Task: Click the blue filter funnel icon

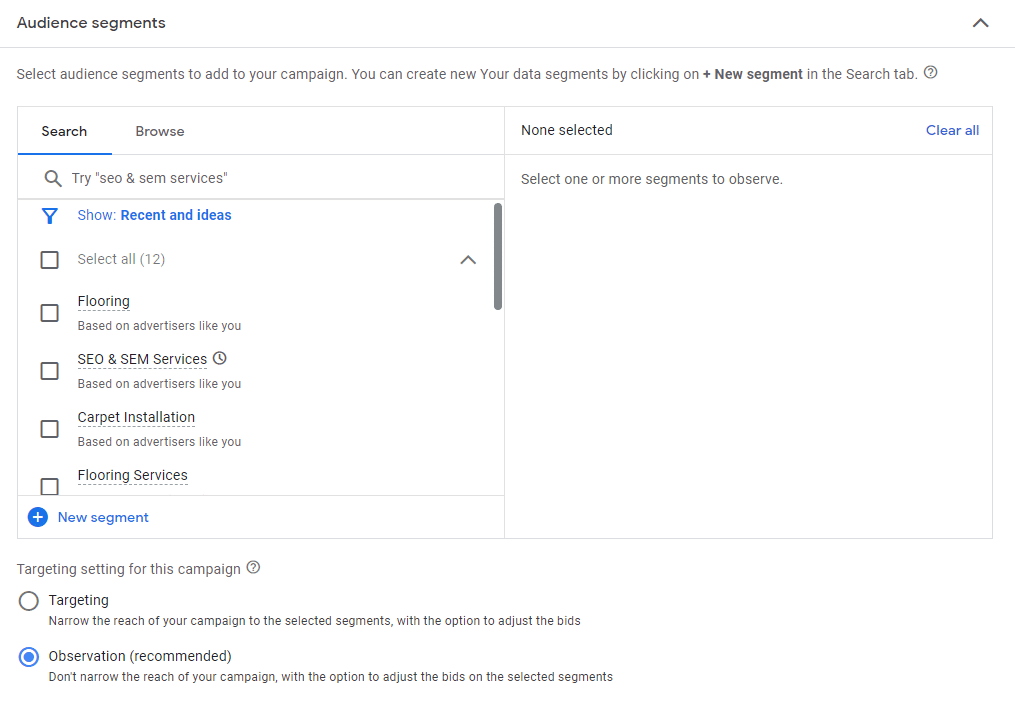Action: pyautogui.click(x=50, y=216)
